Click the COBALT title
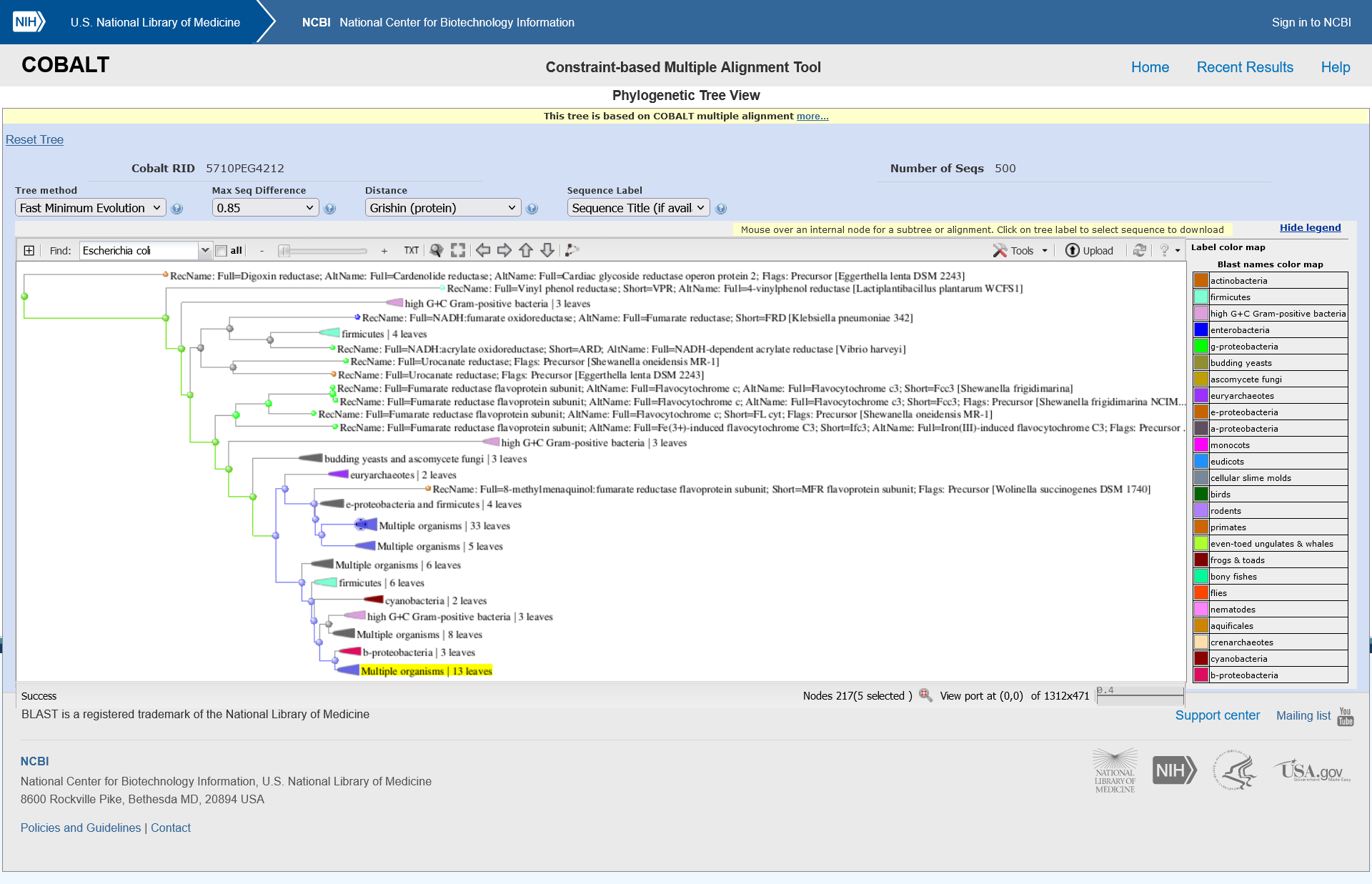The image size is (1372, 884). [65, 65]
